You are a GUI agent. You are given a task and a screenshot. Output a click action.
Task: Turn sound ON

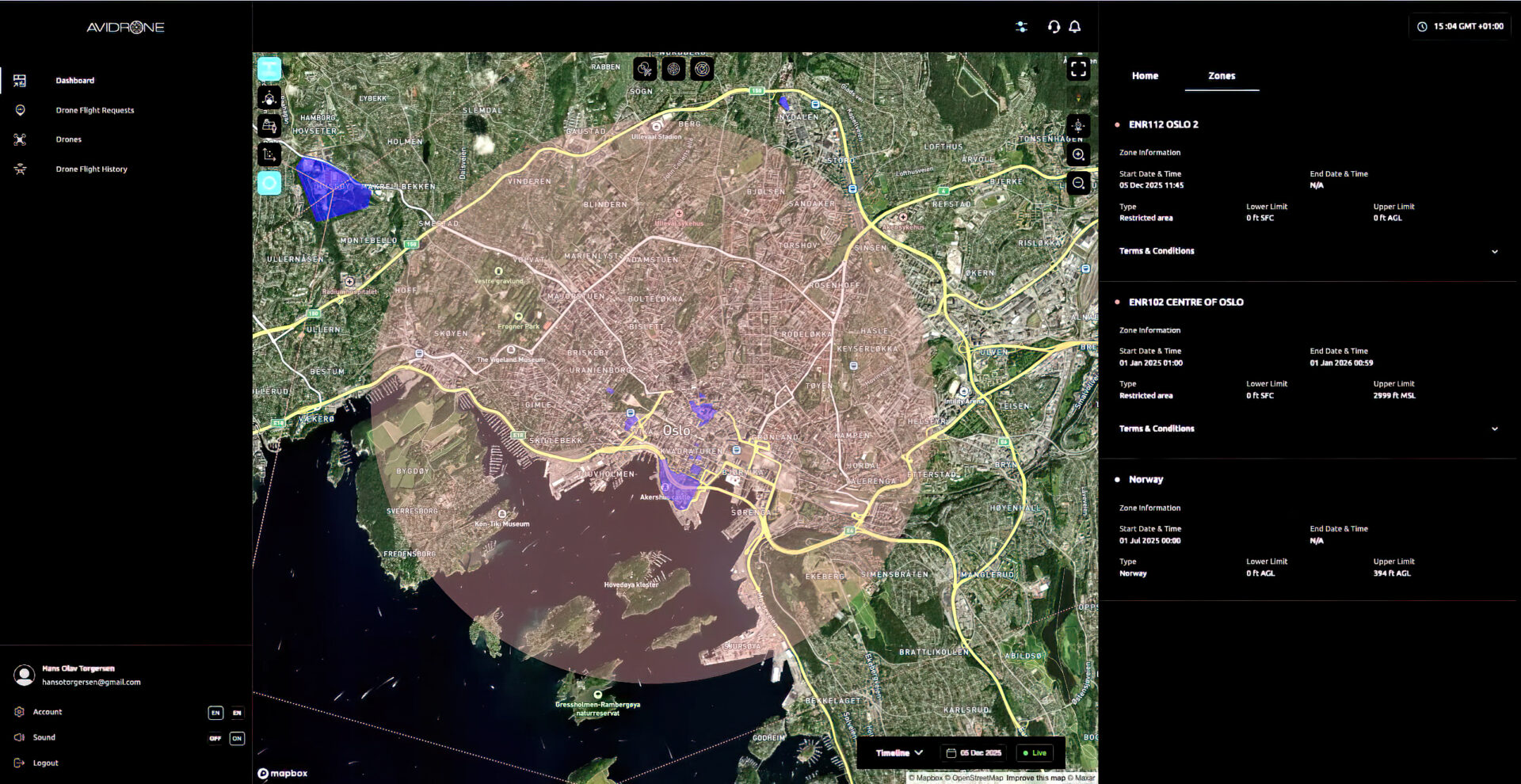pos(237,738)
